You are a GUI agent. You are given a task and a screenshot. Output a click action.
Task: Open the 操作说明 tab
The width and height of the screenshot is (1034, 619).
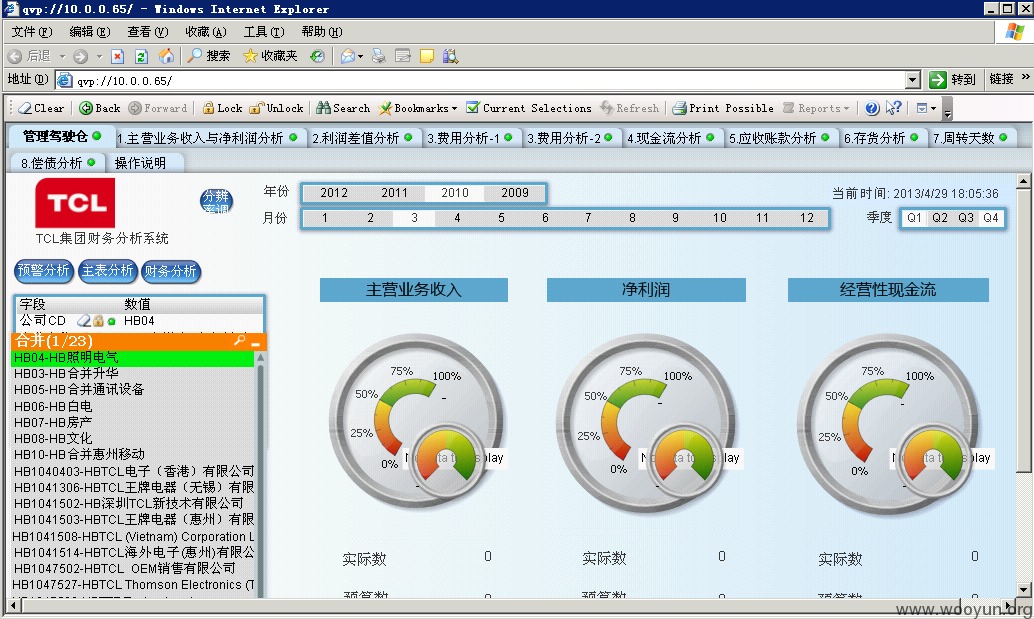140,163
